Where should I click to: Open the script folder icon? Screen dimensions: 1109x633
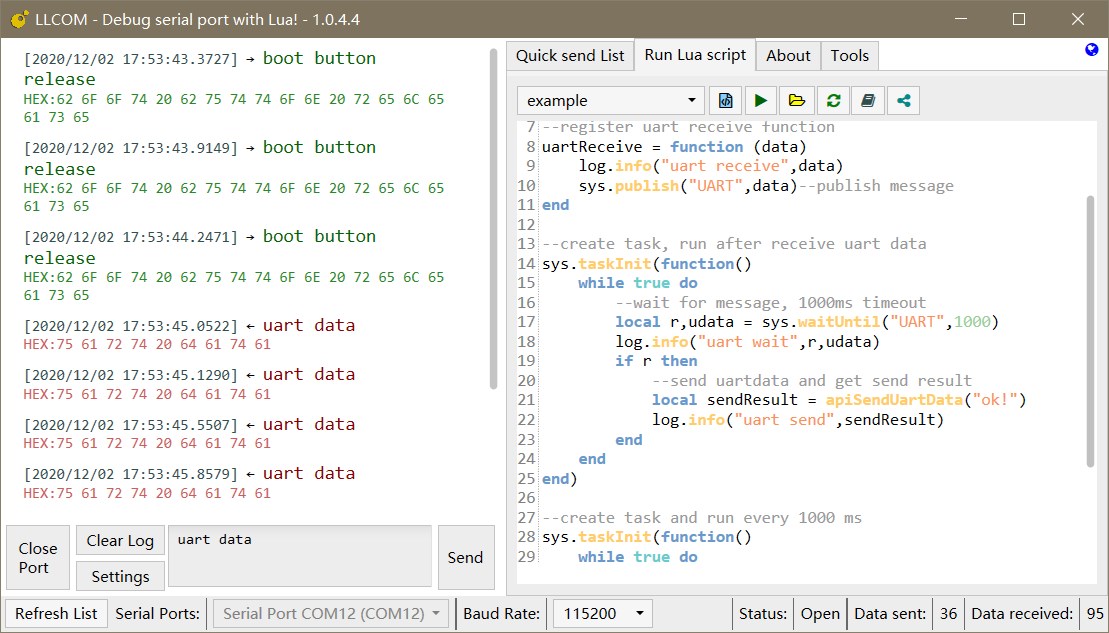pyautogui.click(x=796, y=100)
